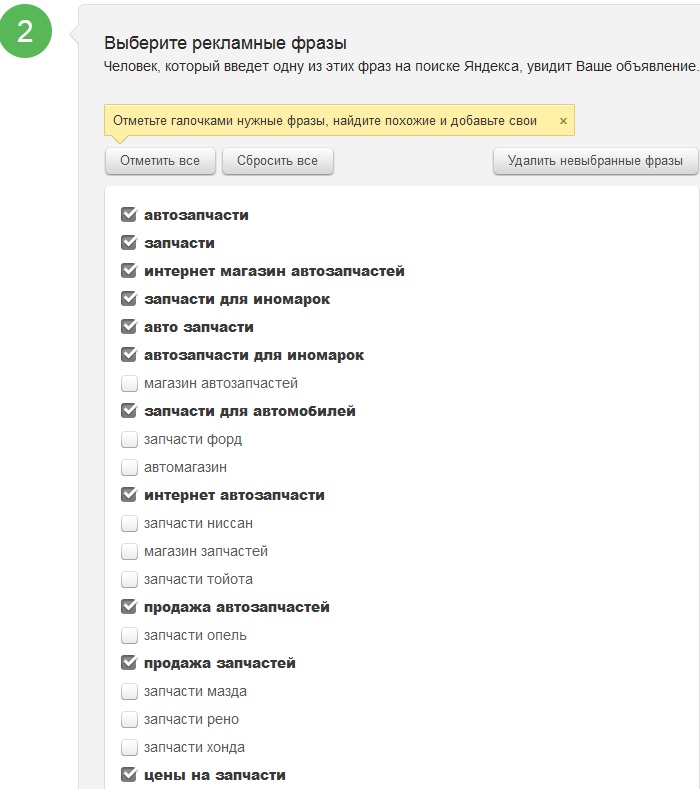
Task: Uncheck "цены на запчасти" checkbox
Action: pyautogui.click(x=129, y=775)
